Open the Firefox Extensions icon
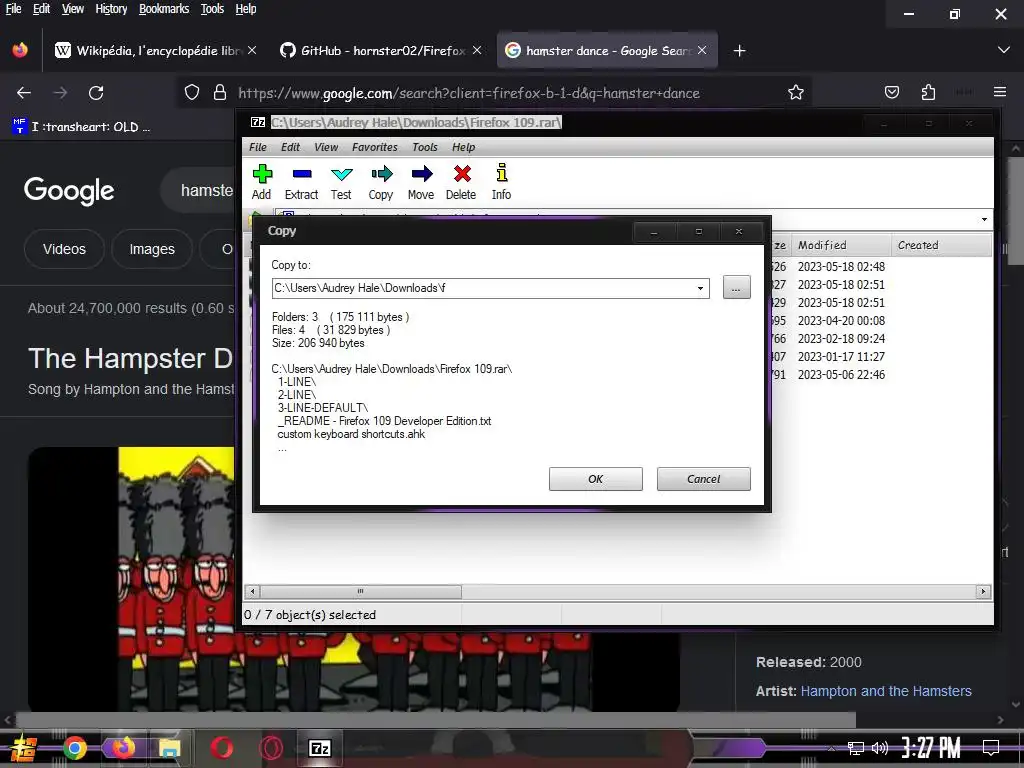 pyautogui.click(x=929, y=93)
